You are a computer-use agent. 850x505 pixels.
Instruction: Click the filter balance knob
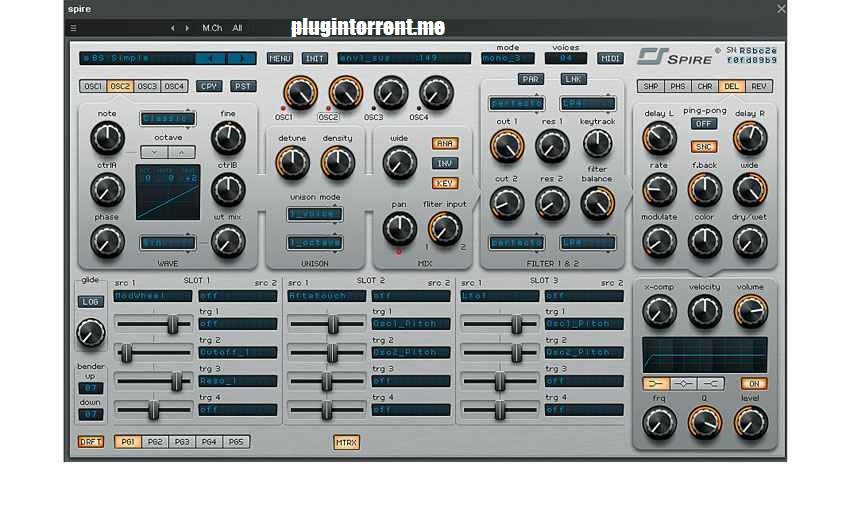click(597, 203)
